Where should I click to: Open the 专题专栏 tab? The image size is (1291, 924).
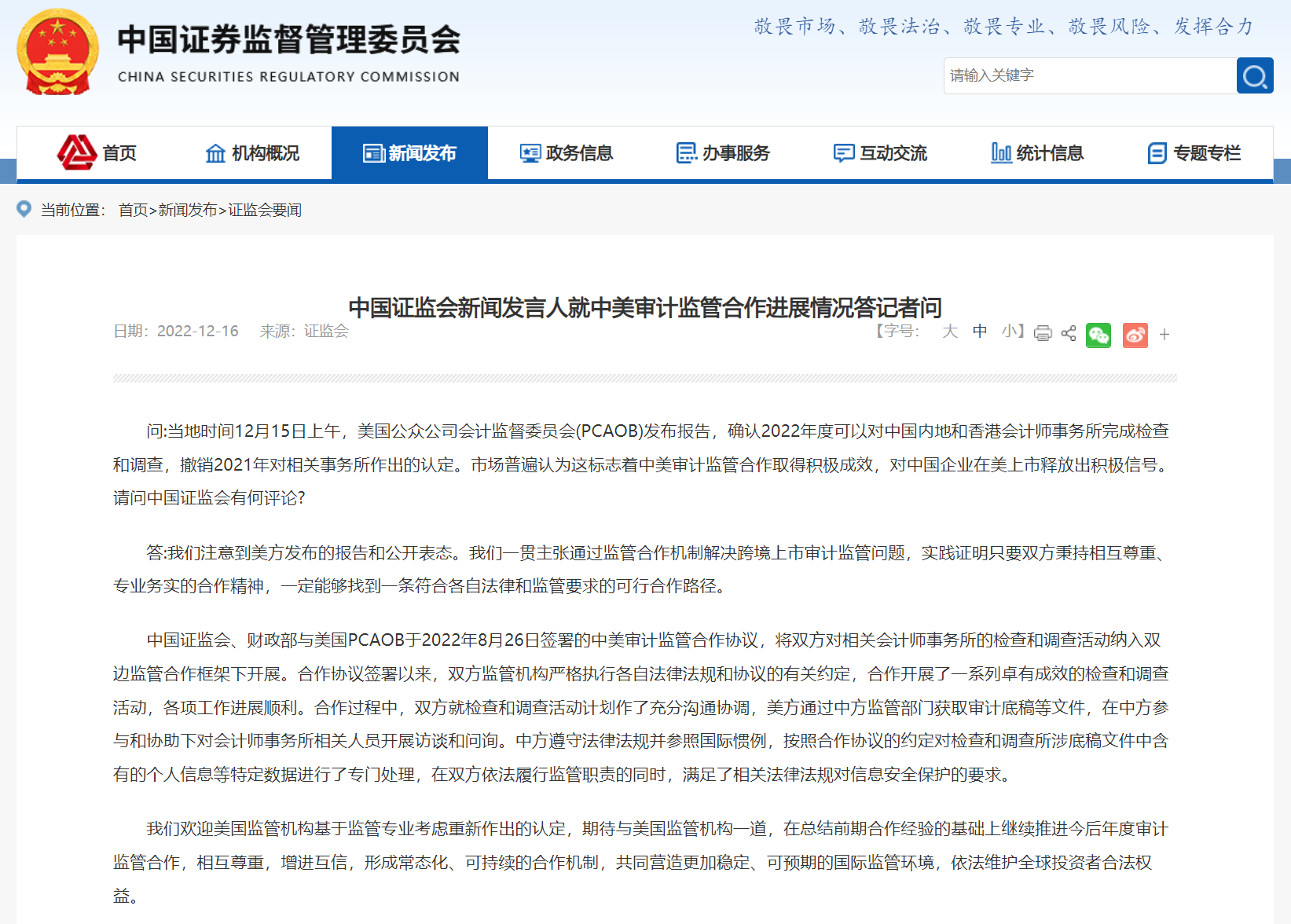click(1194, 152)
